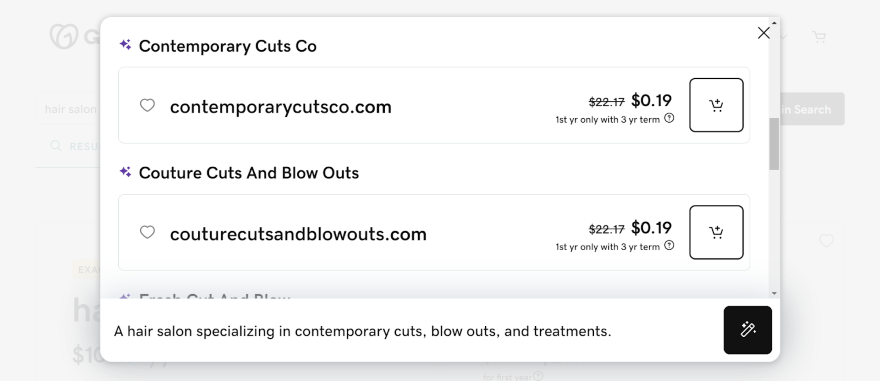Favorite couturecutsandblowouts.com with the heart icon
Viewport: 880px width, 381px height.
[147, 232]
